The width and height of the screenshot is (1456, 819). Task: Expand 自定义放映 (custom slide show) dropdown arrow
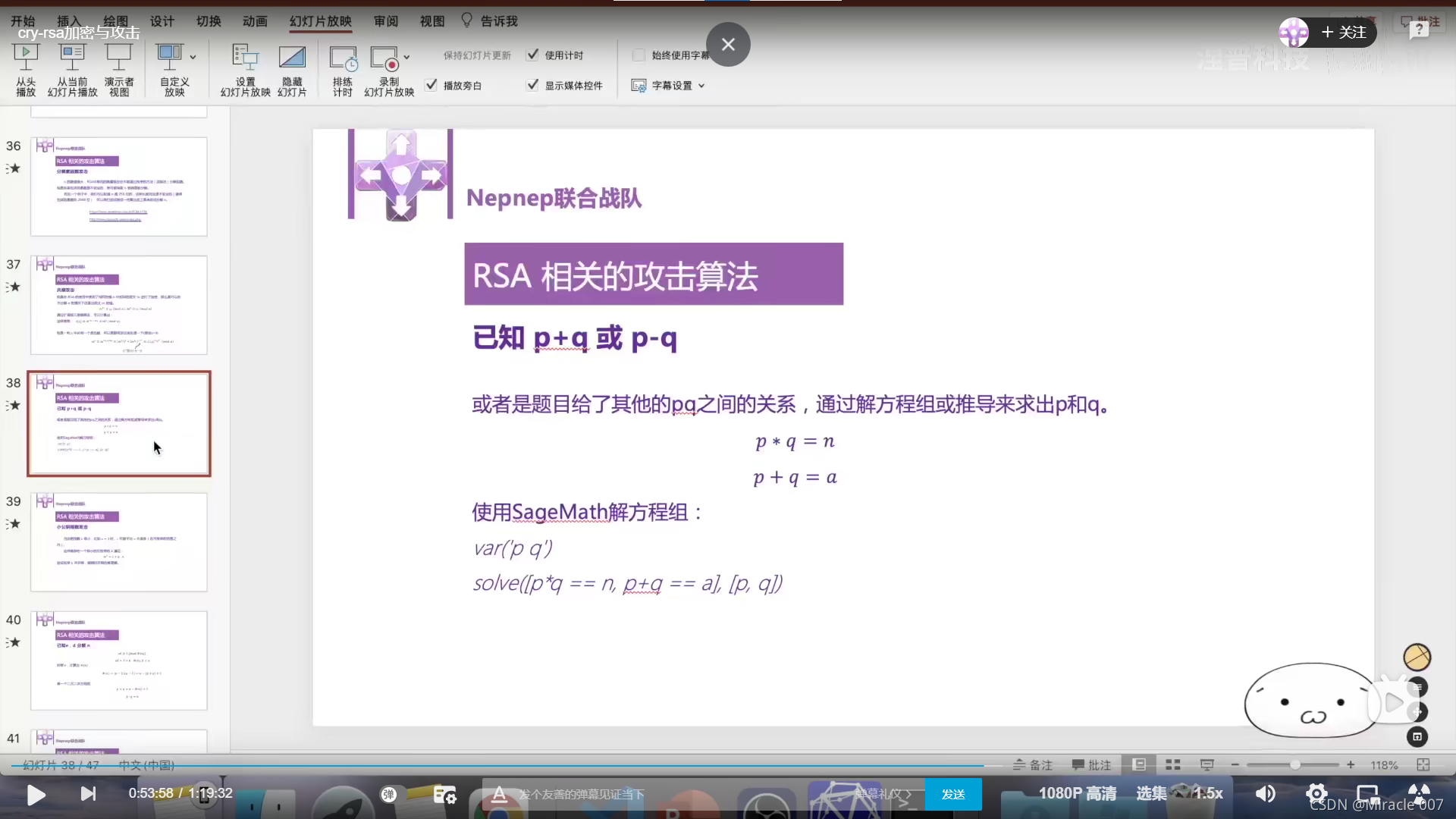click(x=193, y=57)
